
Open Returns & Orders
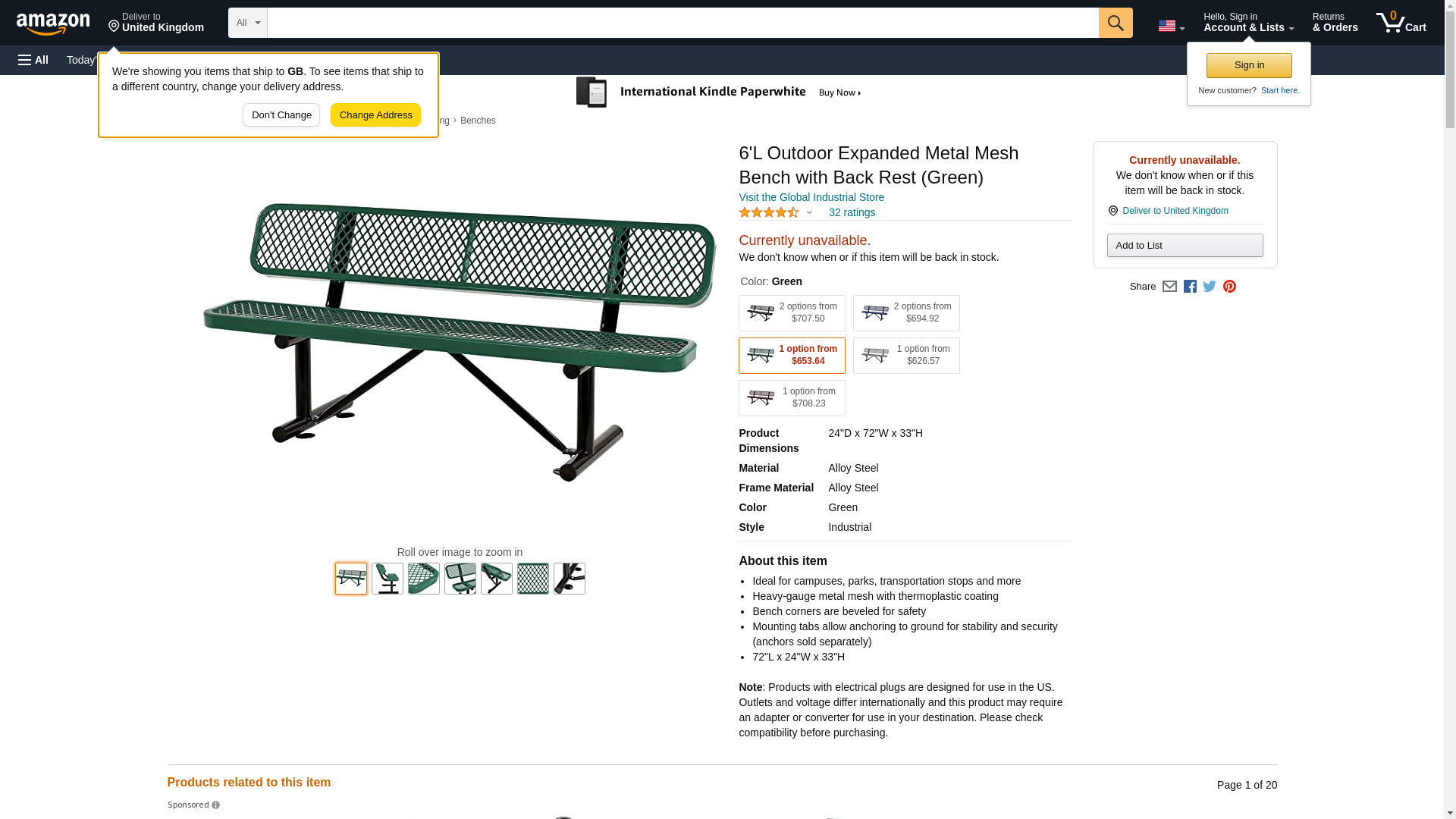(x=1335, y=23)
